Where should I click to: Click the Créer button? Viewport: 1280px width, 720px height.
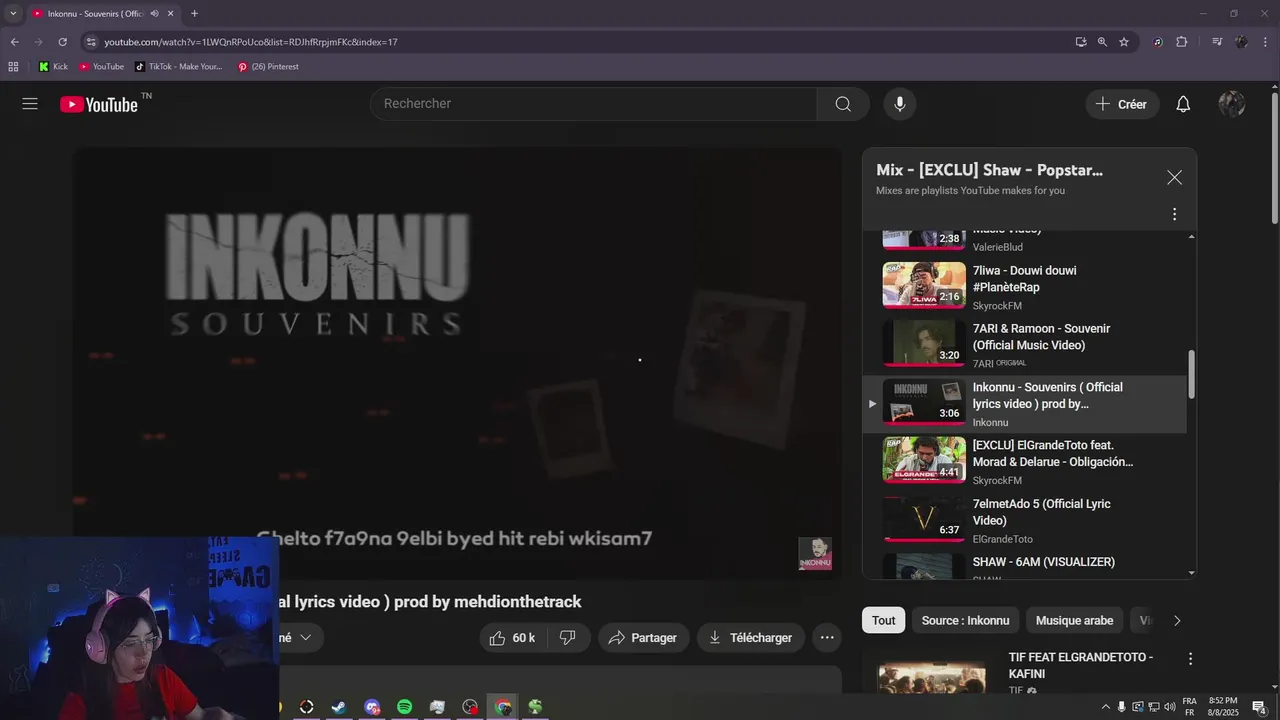click(1122, 104)
